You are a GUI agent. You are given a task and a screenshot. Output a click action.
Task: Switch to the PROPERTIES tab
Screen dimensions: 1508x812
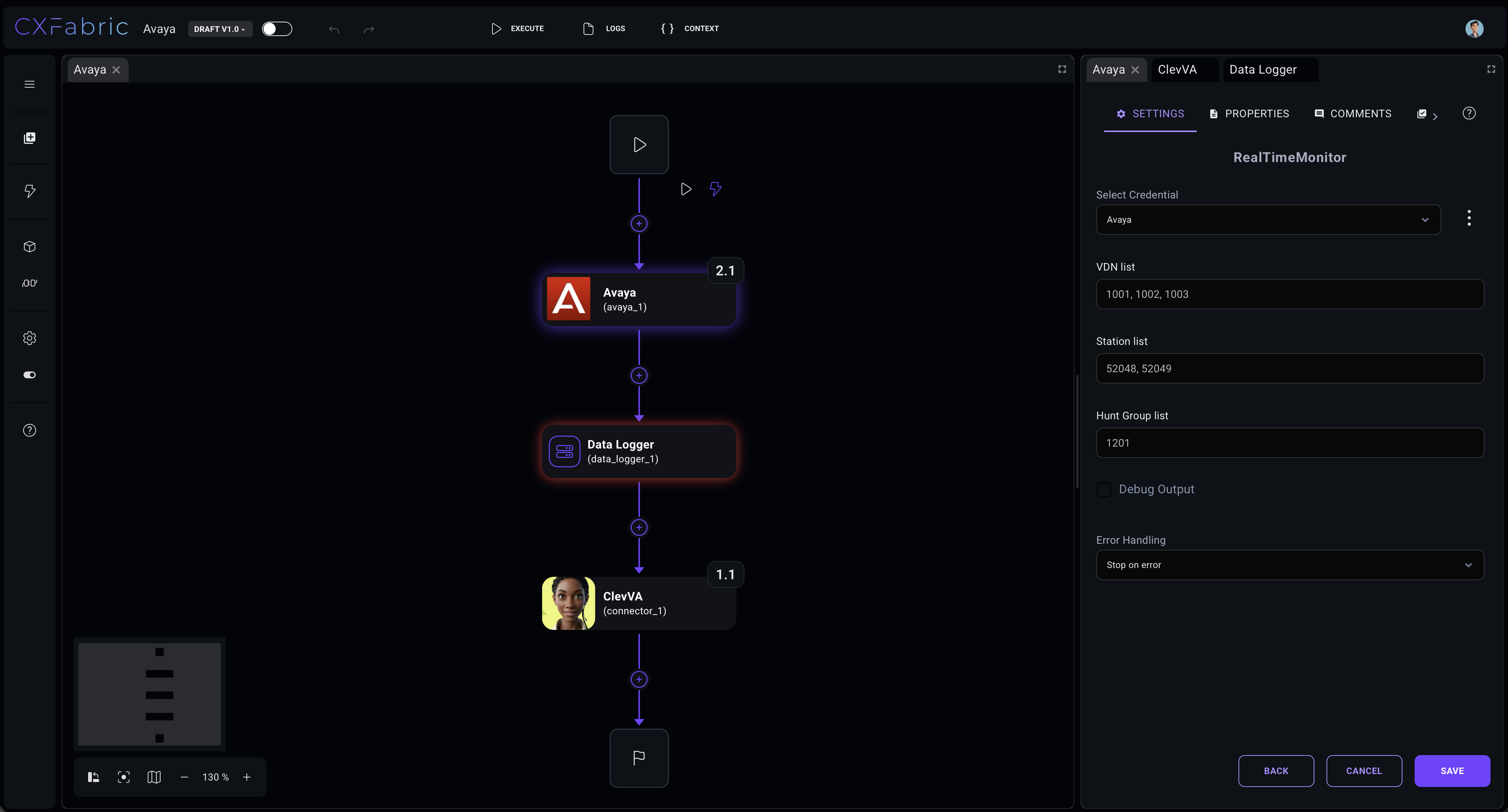tap(1249, 113)
